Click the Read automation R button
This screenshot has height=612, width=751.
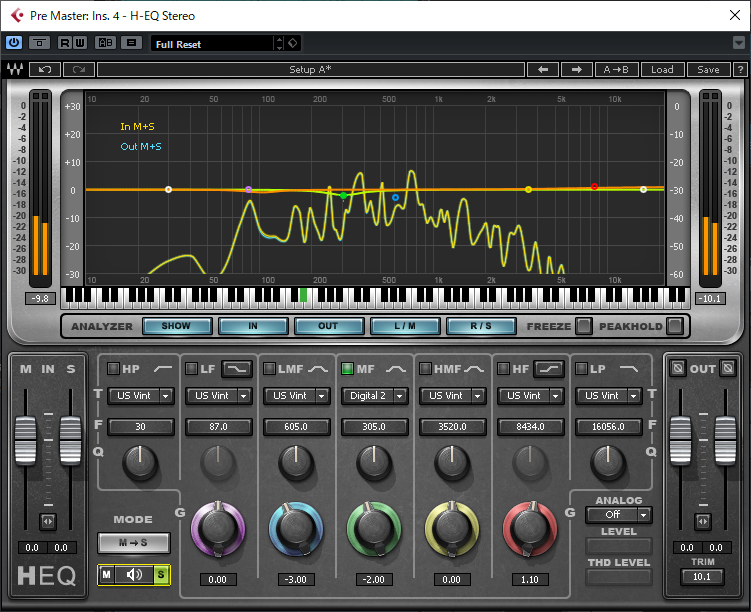click(64, 43)
